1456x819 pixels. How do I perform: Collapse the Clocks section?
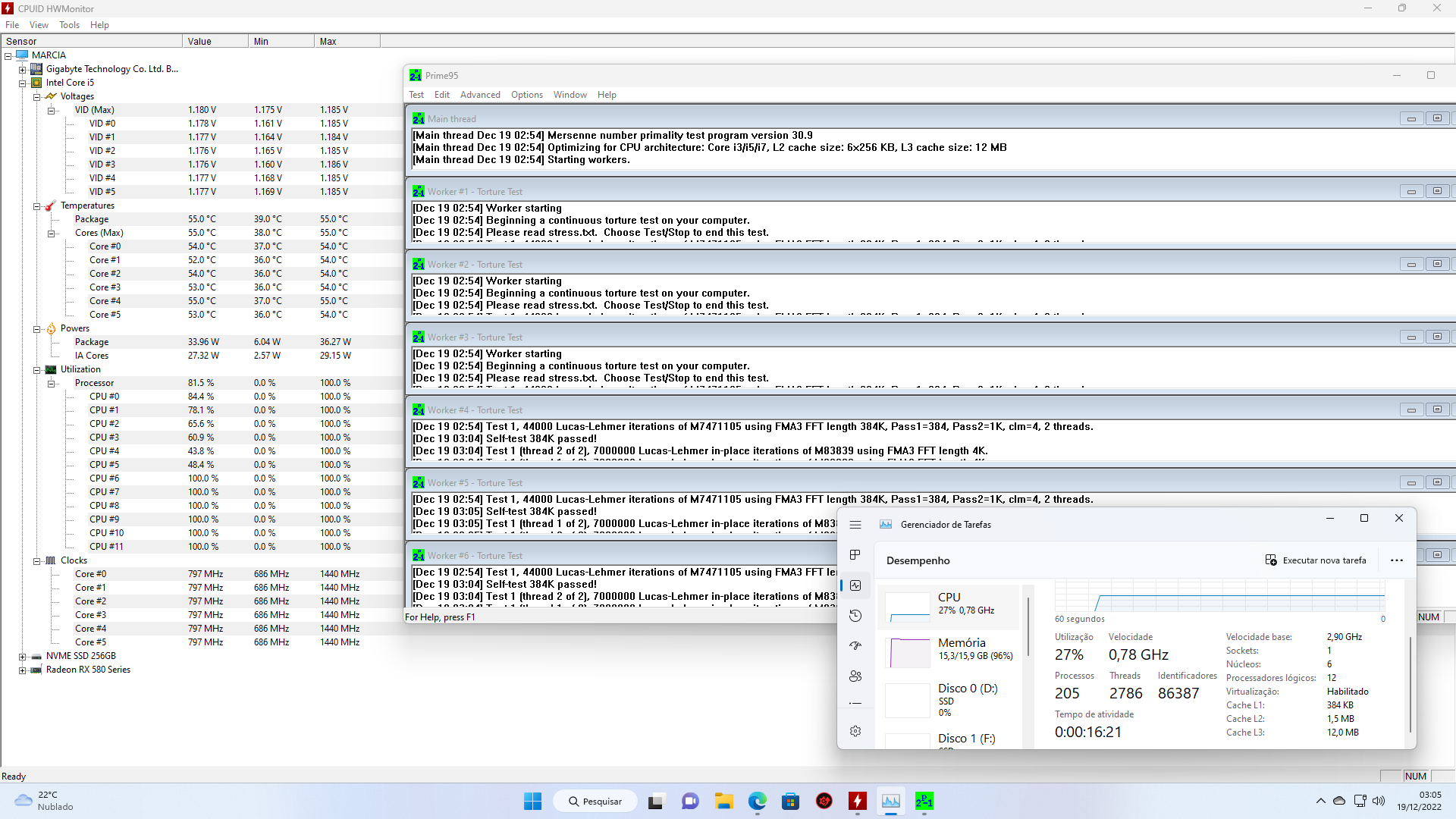[36, 561]
